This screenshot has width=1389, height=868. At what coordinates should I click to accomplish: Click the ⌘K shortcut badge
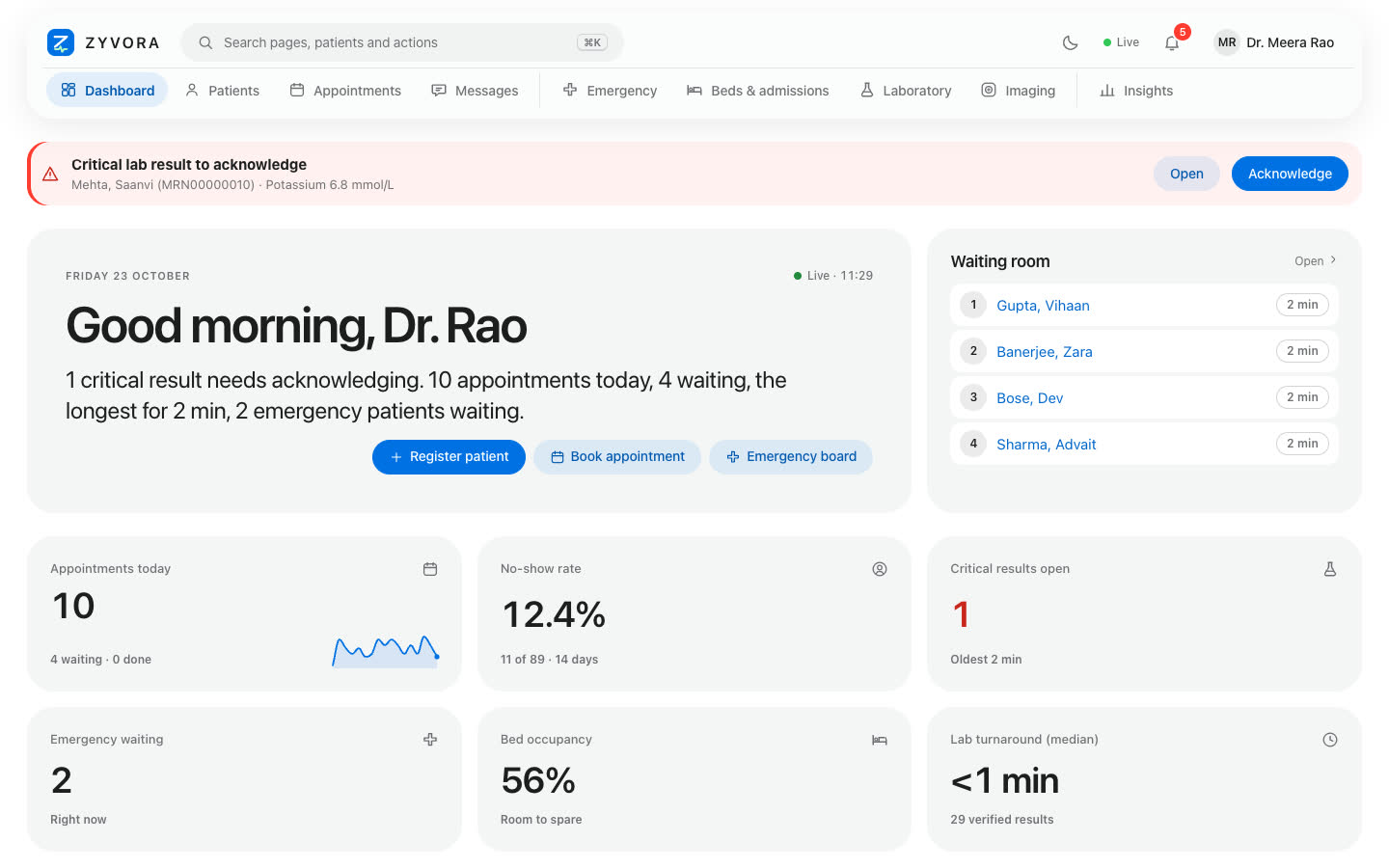(592, 42)
